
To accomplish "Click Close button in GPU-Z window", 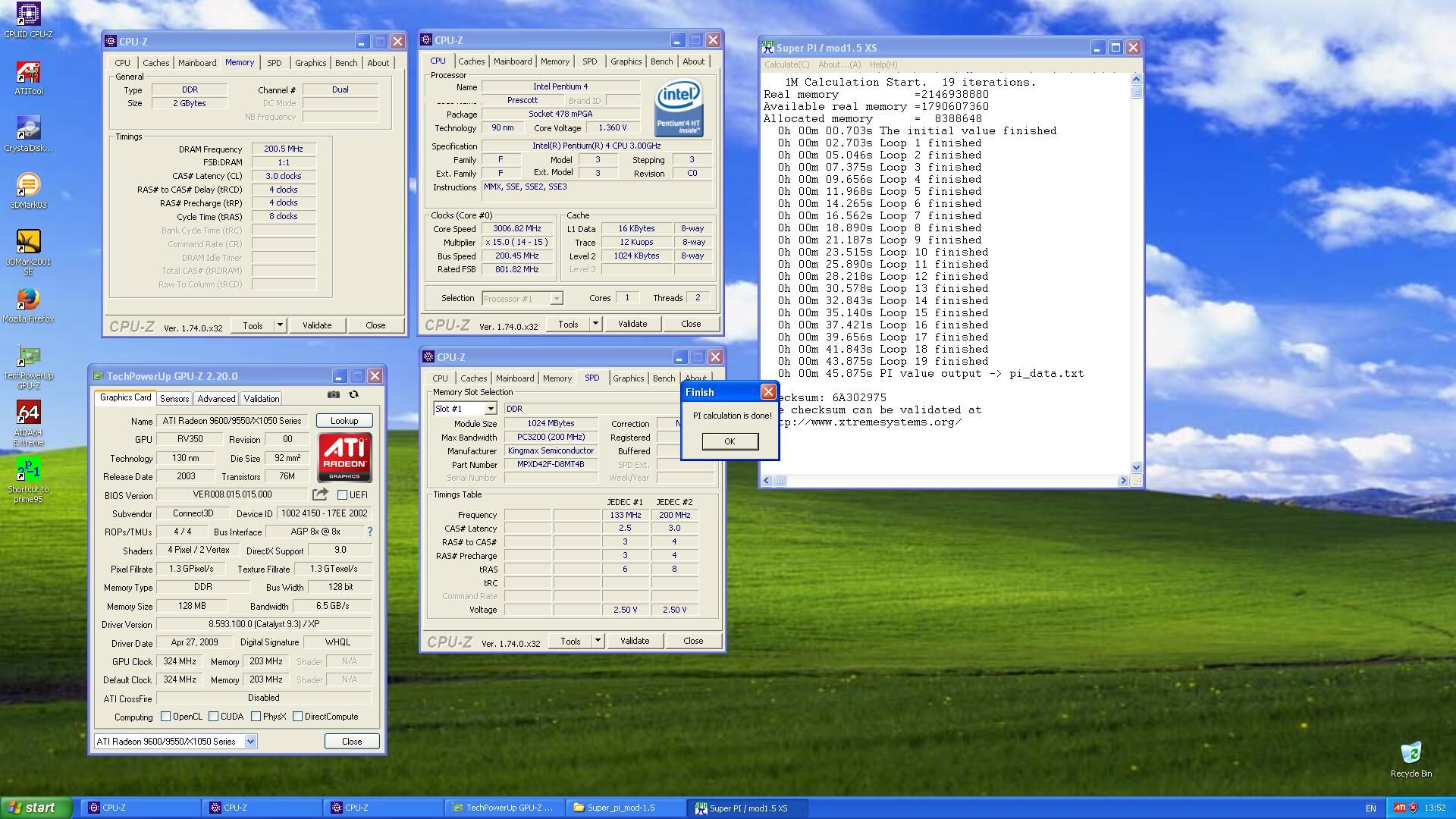I will coord(352,742).
